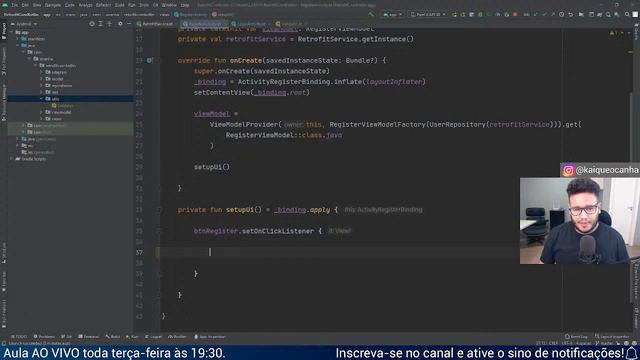Open the File menu
640x360 pixels.
14,5
